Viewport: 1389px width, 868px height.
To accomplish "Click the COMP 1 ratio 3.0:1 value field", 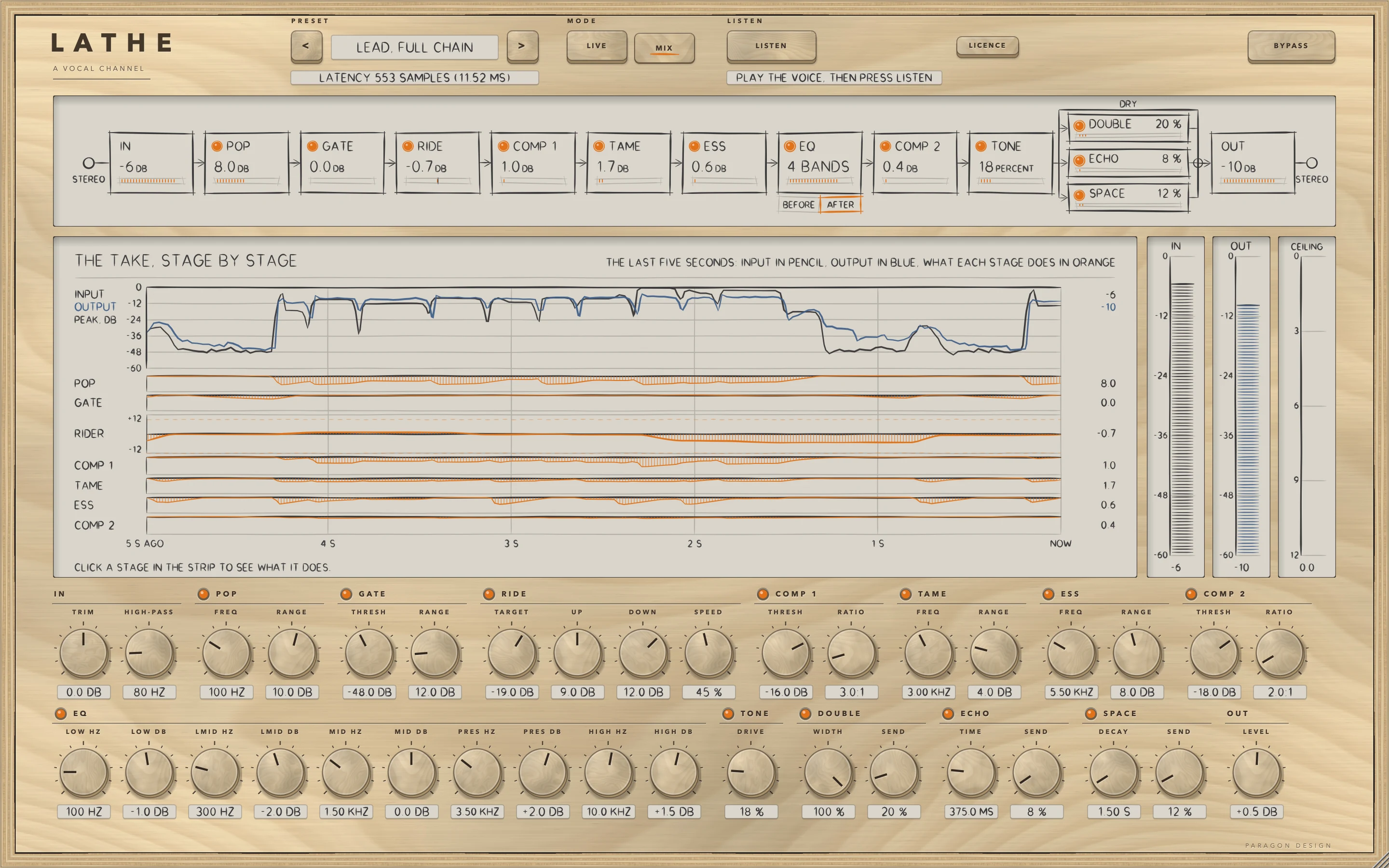I will coord(852,692).
